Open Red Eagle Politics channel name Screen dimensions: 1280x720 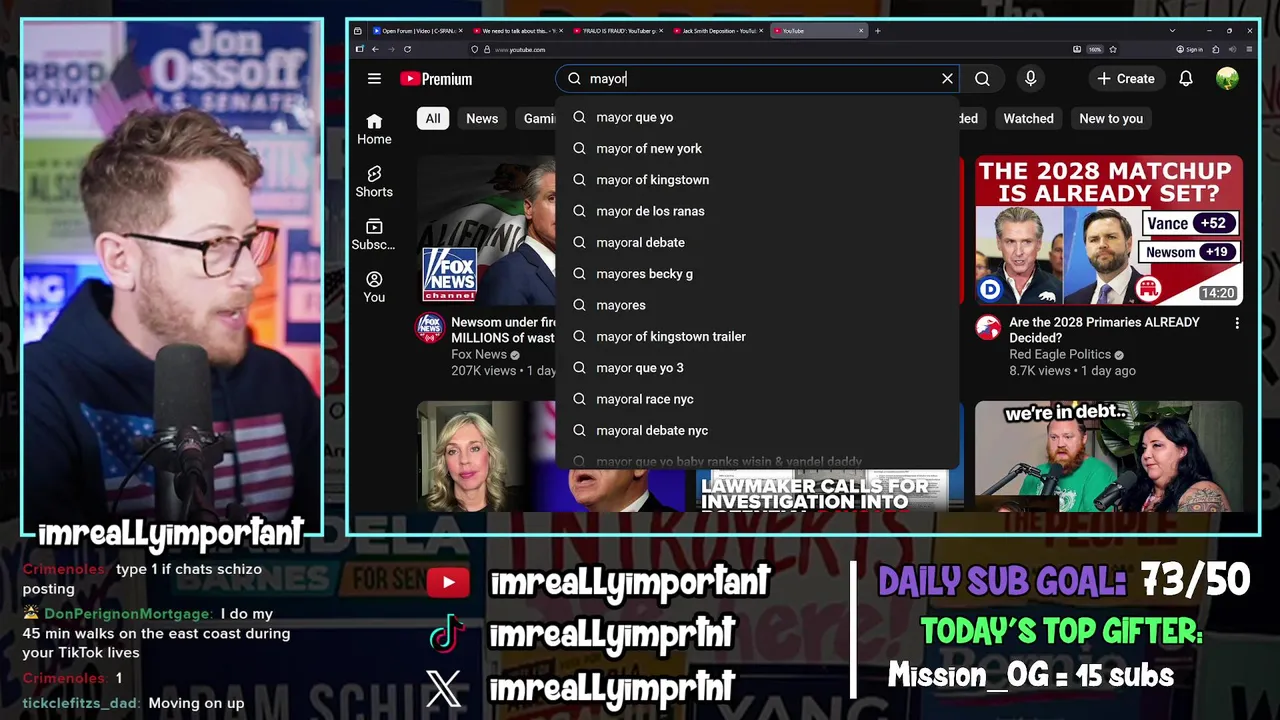pyautogui.click(x=1060, y=354)
